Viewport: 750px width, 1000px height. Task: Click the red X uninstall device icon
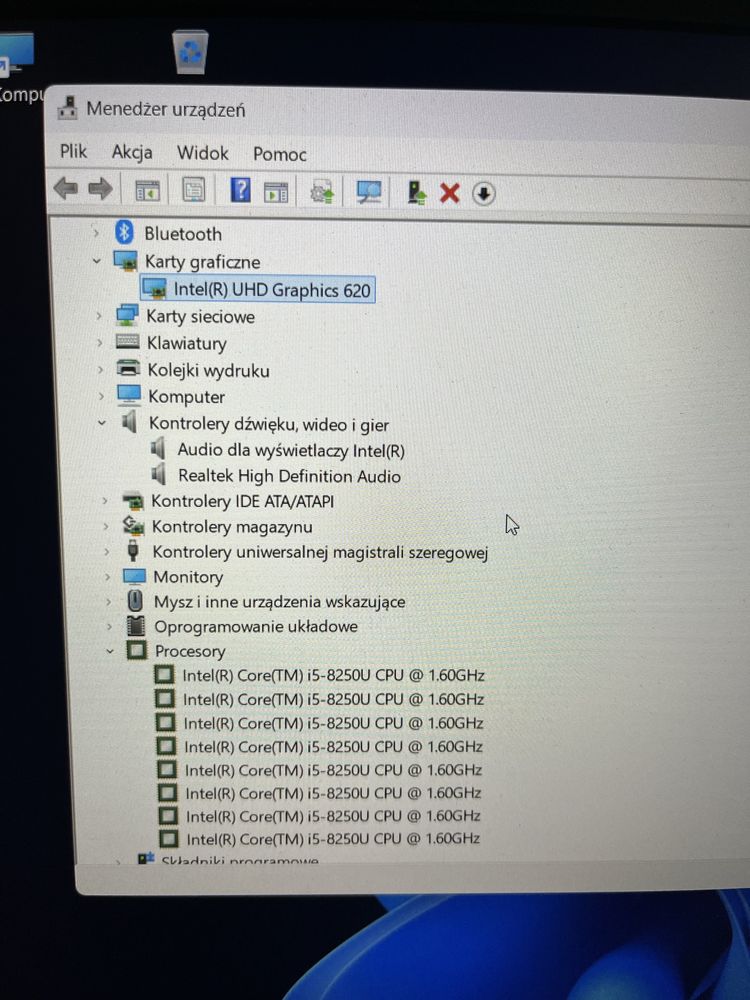[x=450, y=193]
